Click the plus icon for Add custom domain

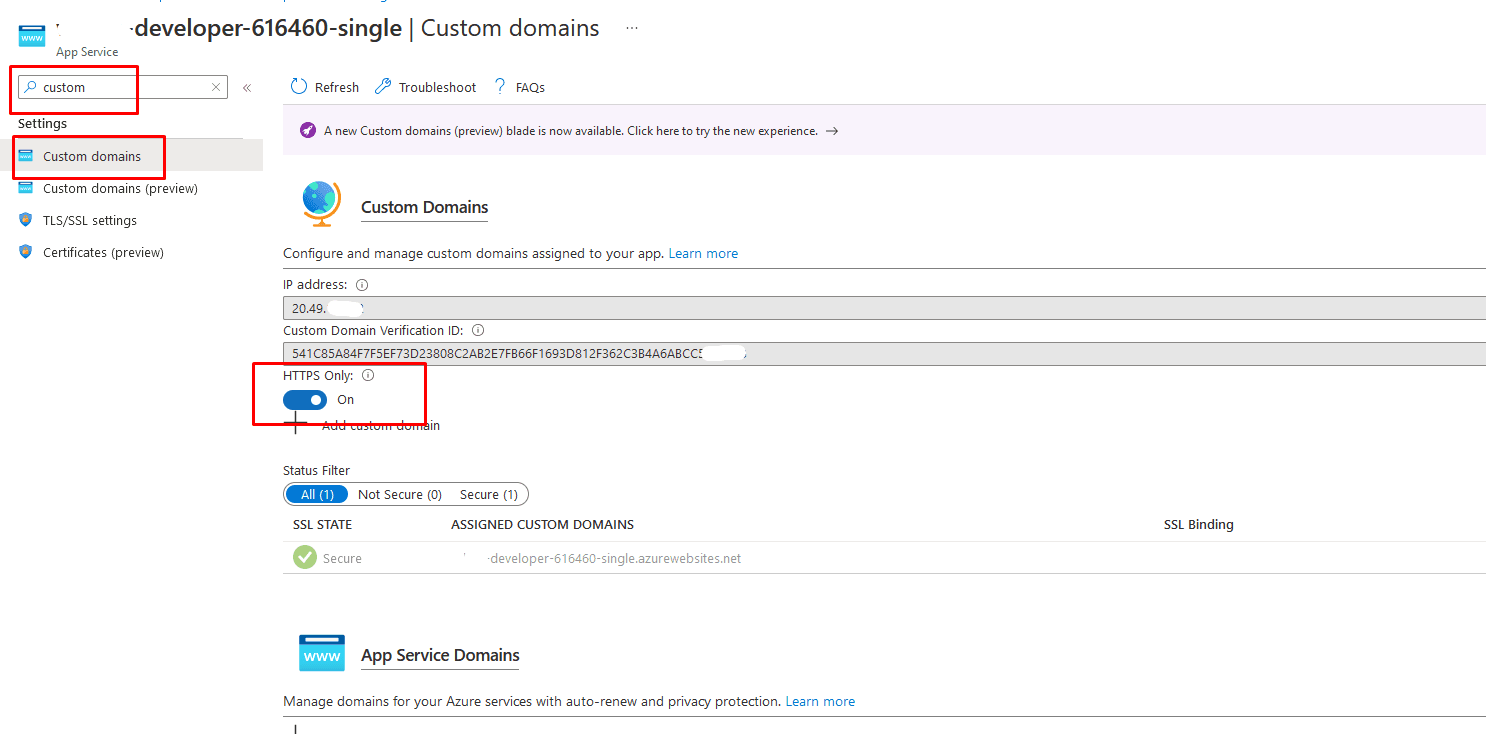294,424
